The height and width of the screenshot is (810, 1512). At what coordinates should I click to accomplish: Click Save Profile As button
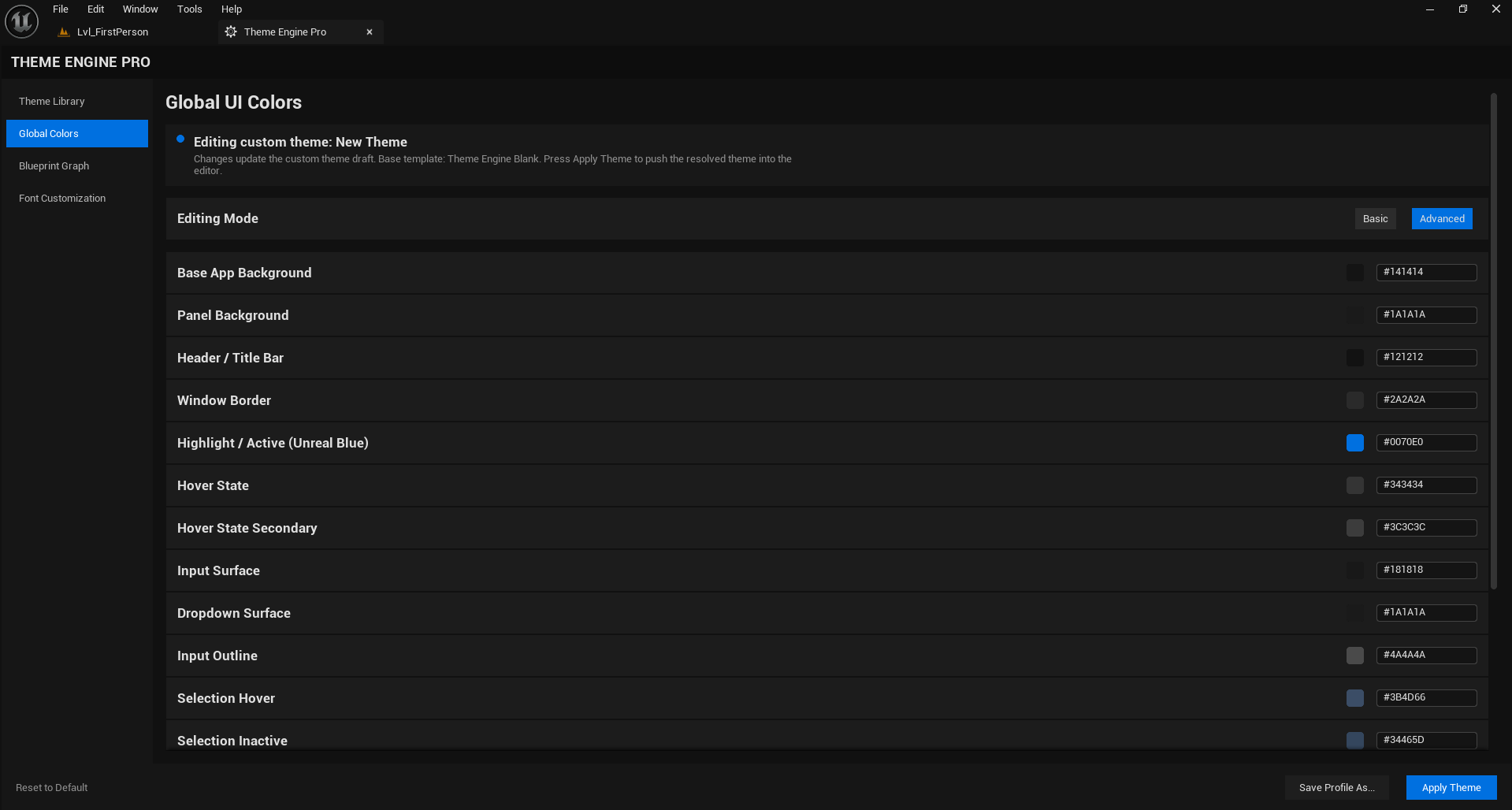pyautogui.click(x=1337, y=788)
